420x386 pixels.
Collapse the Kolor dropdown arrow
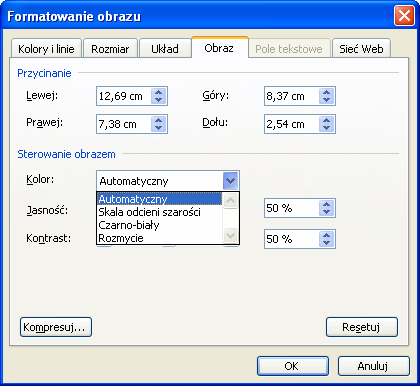tap(230, 181)
